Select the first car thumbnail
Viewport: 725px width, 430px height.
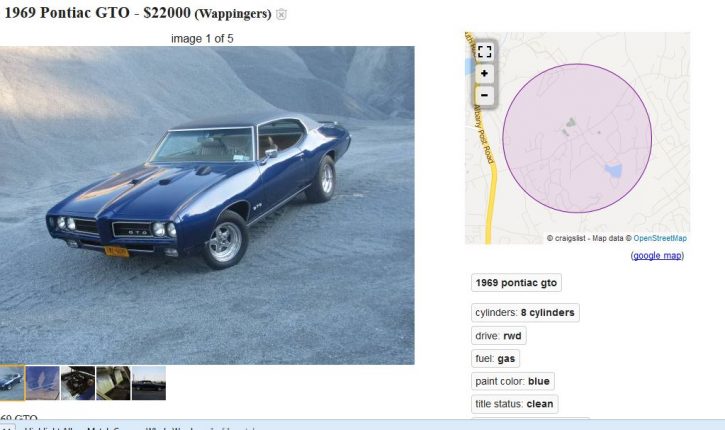coord(12,383)
